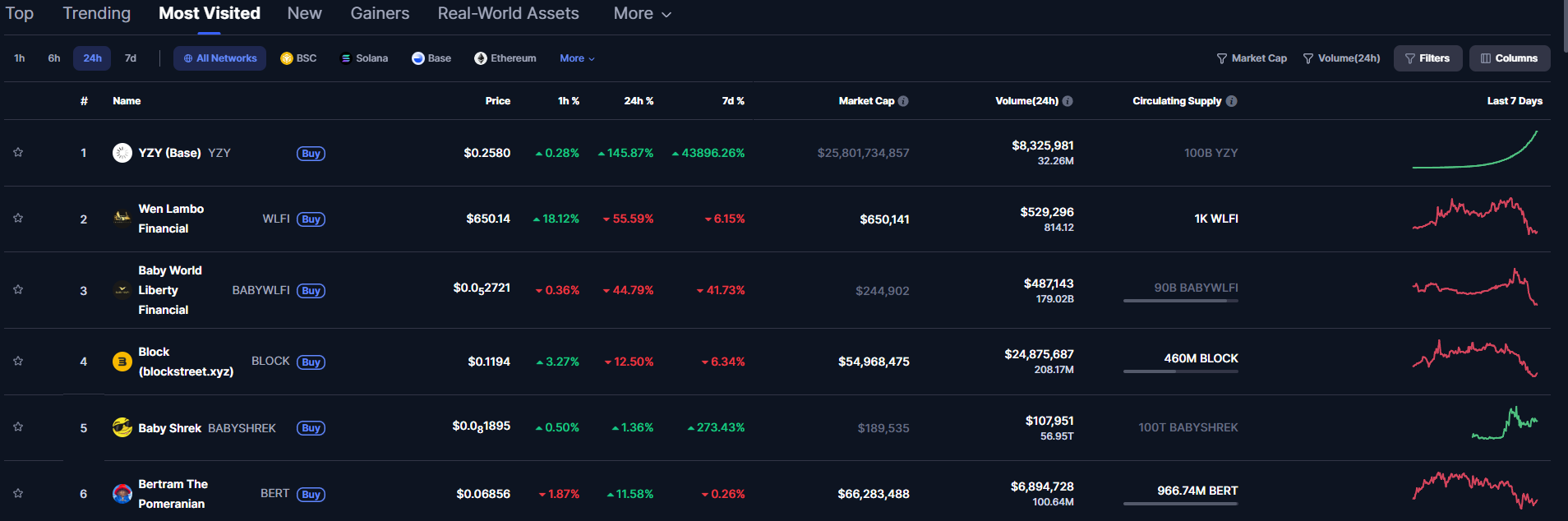This screenshot has width=1568, height=521.
Task: Sort by the Price column
Action: coord(498,101)
